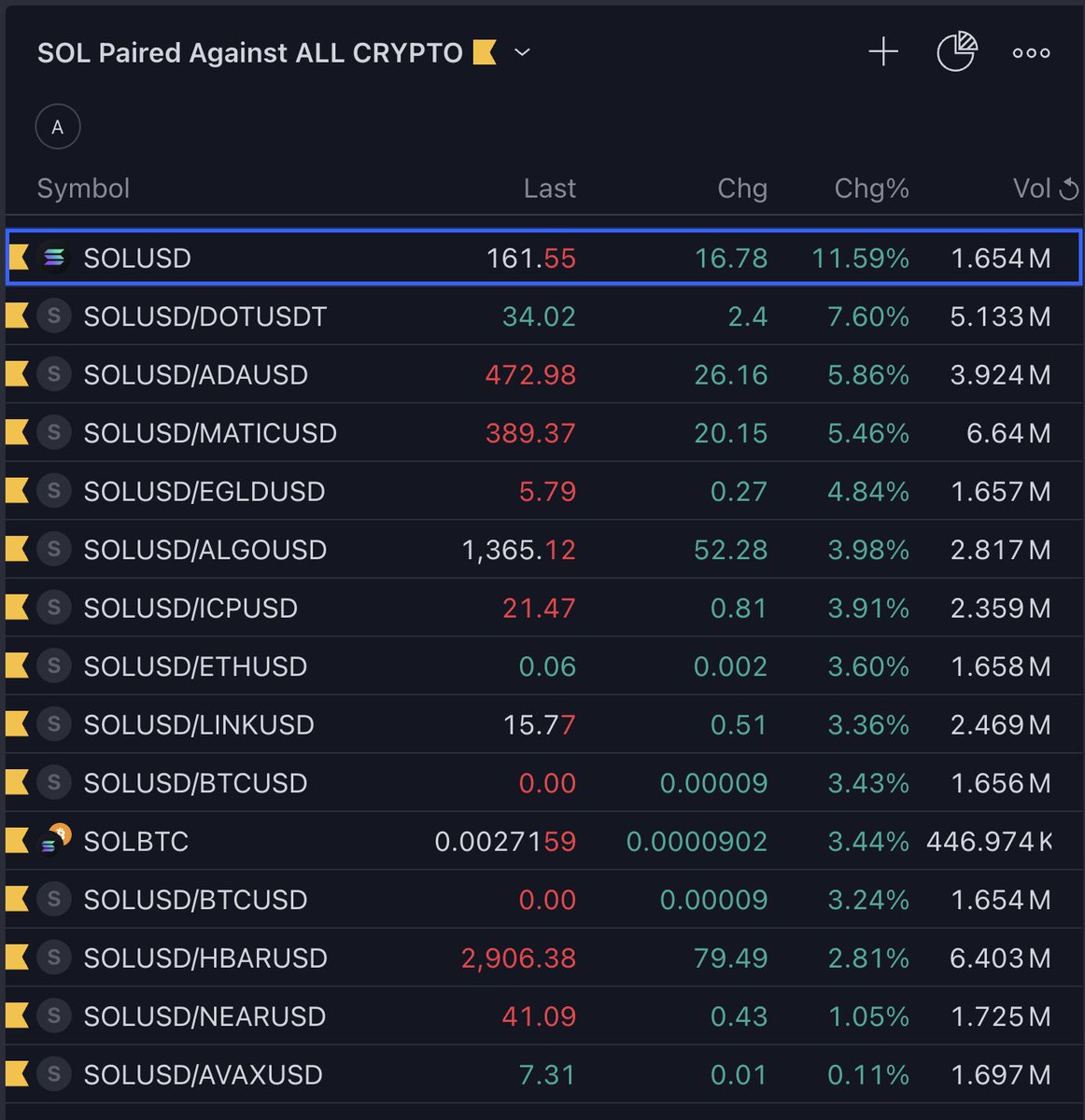Click the S symbol icon of SOLUSD/ALGOUSD
Image resolution: width=1085 pixels, height=1120 pixels.
tap(54, 549)
